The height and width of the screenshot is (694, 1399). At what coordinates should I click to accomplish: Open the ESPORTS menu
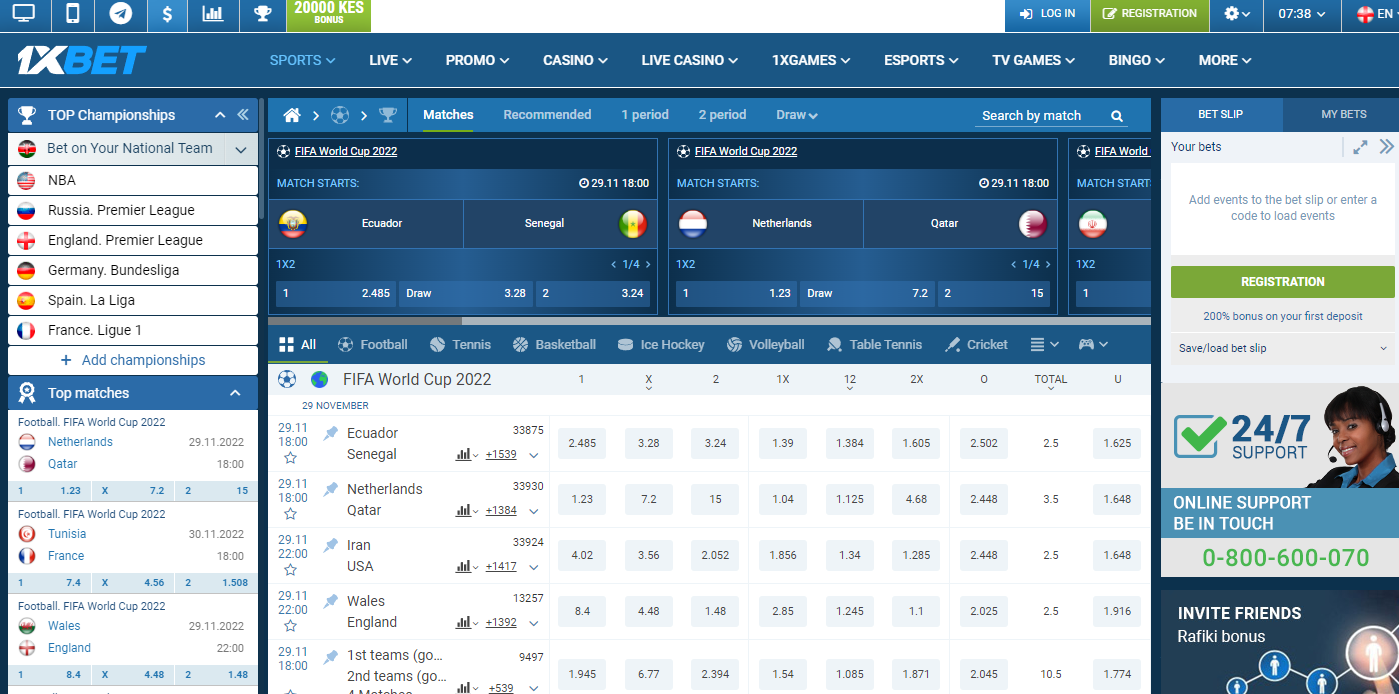921,60
